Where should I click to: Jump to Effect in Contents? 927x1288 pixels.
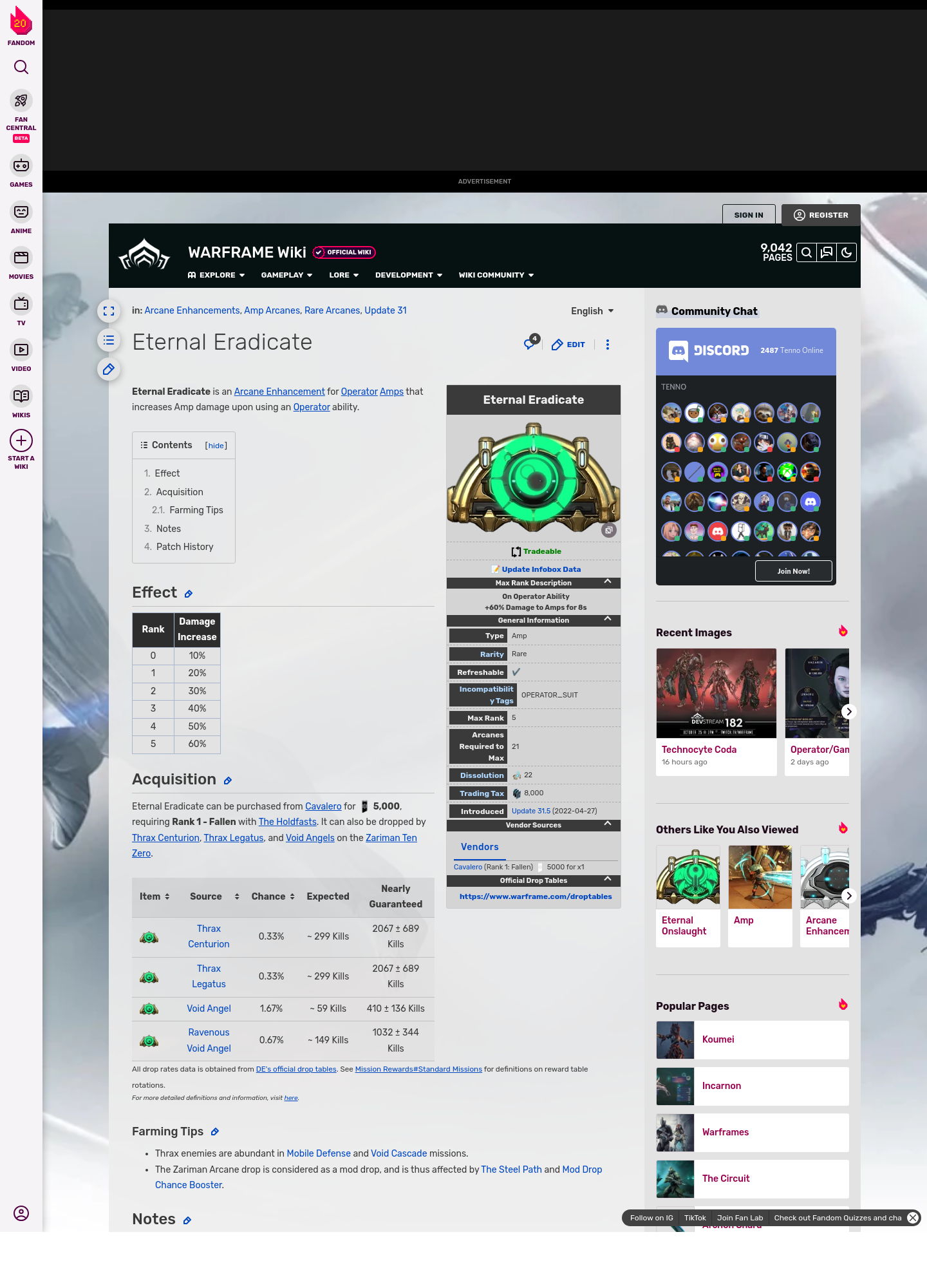167,473
